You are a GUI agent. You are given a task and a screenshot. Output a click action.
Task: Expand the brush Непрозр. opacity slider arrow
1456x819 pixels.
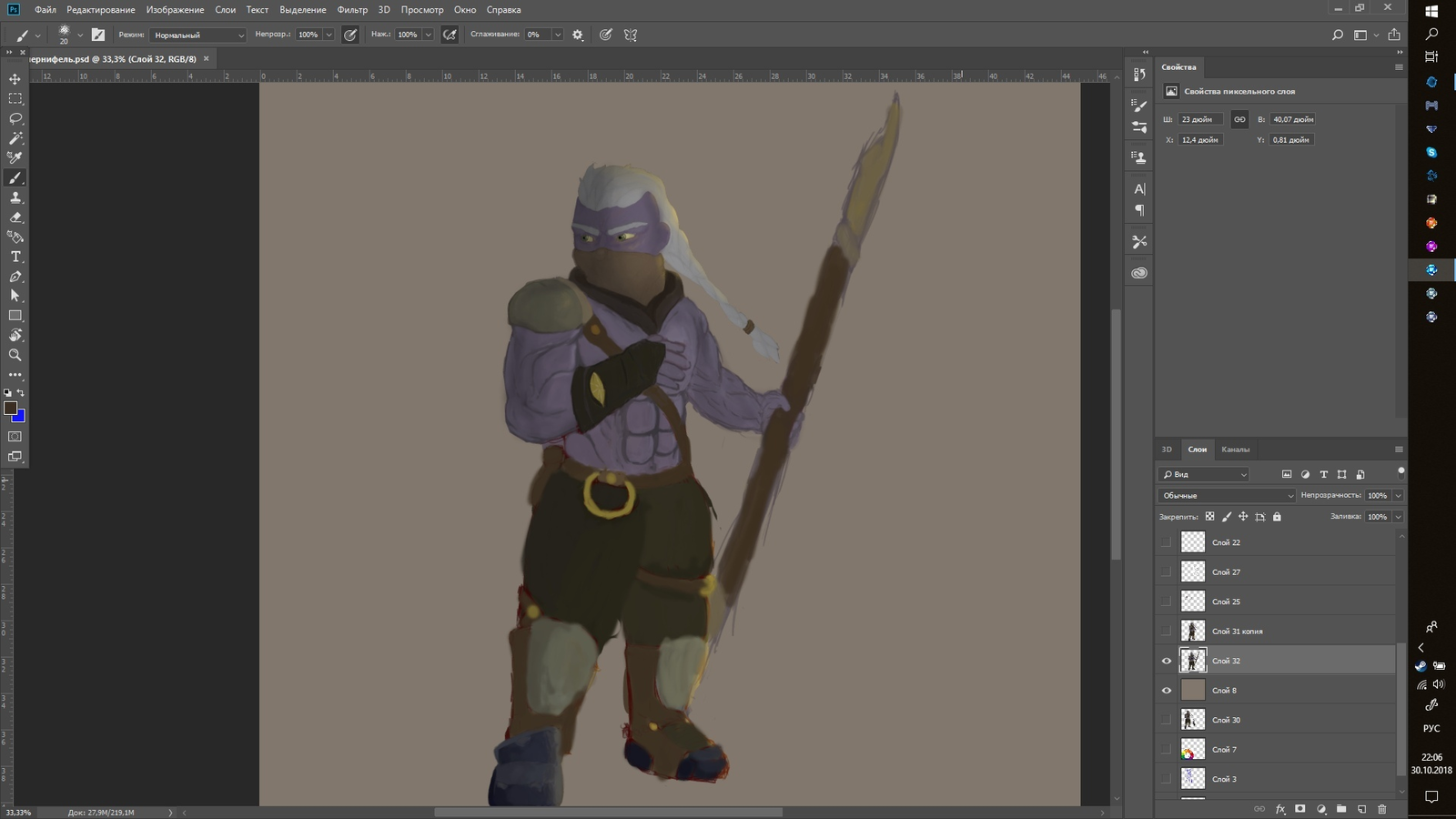click(x=329, y=35)
